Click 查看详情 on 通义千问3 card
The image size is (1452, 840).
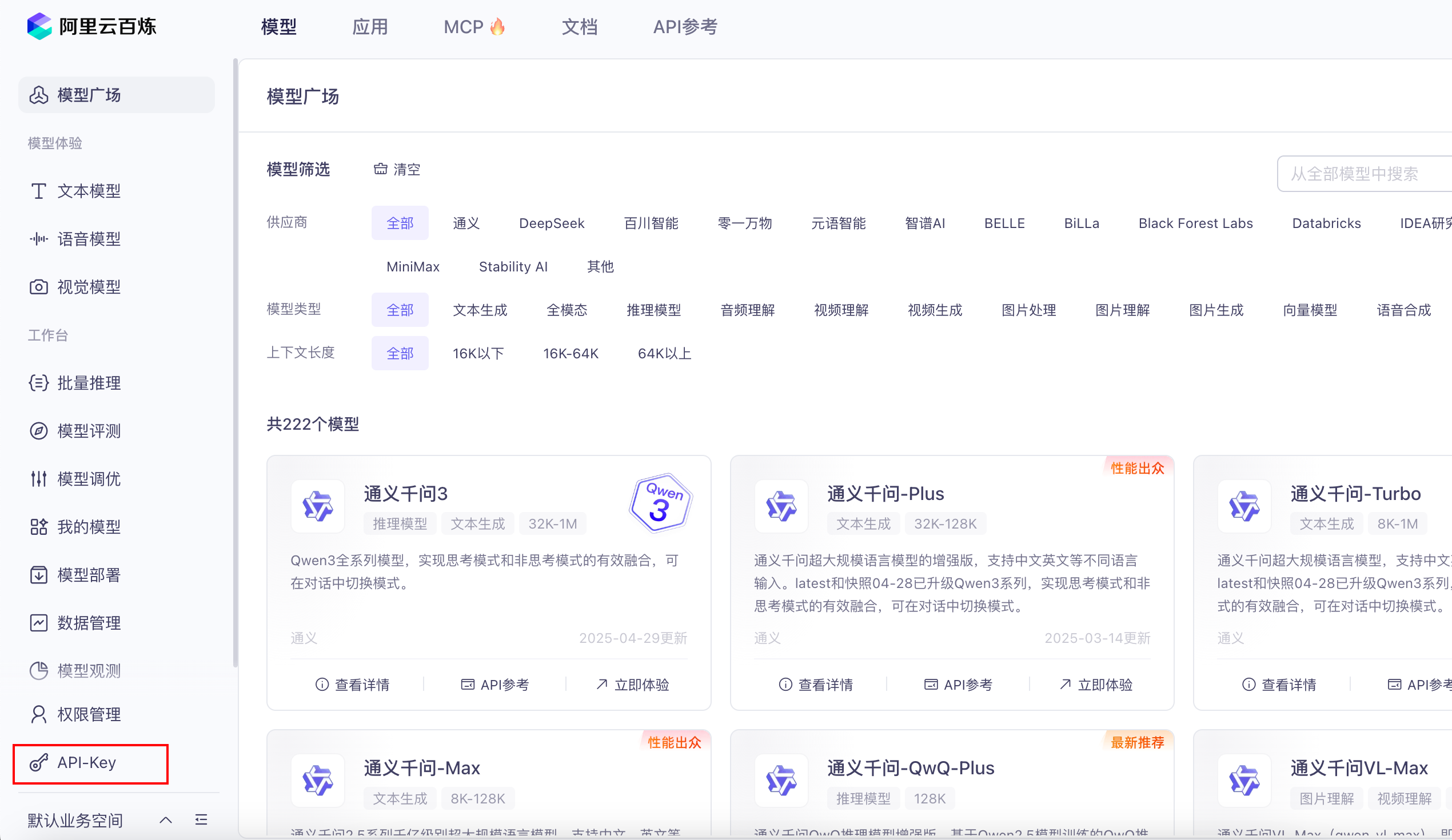pos(353,685)
